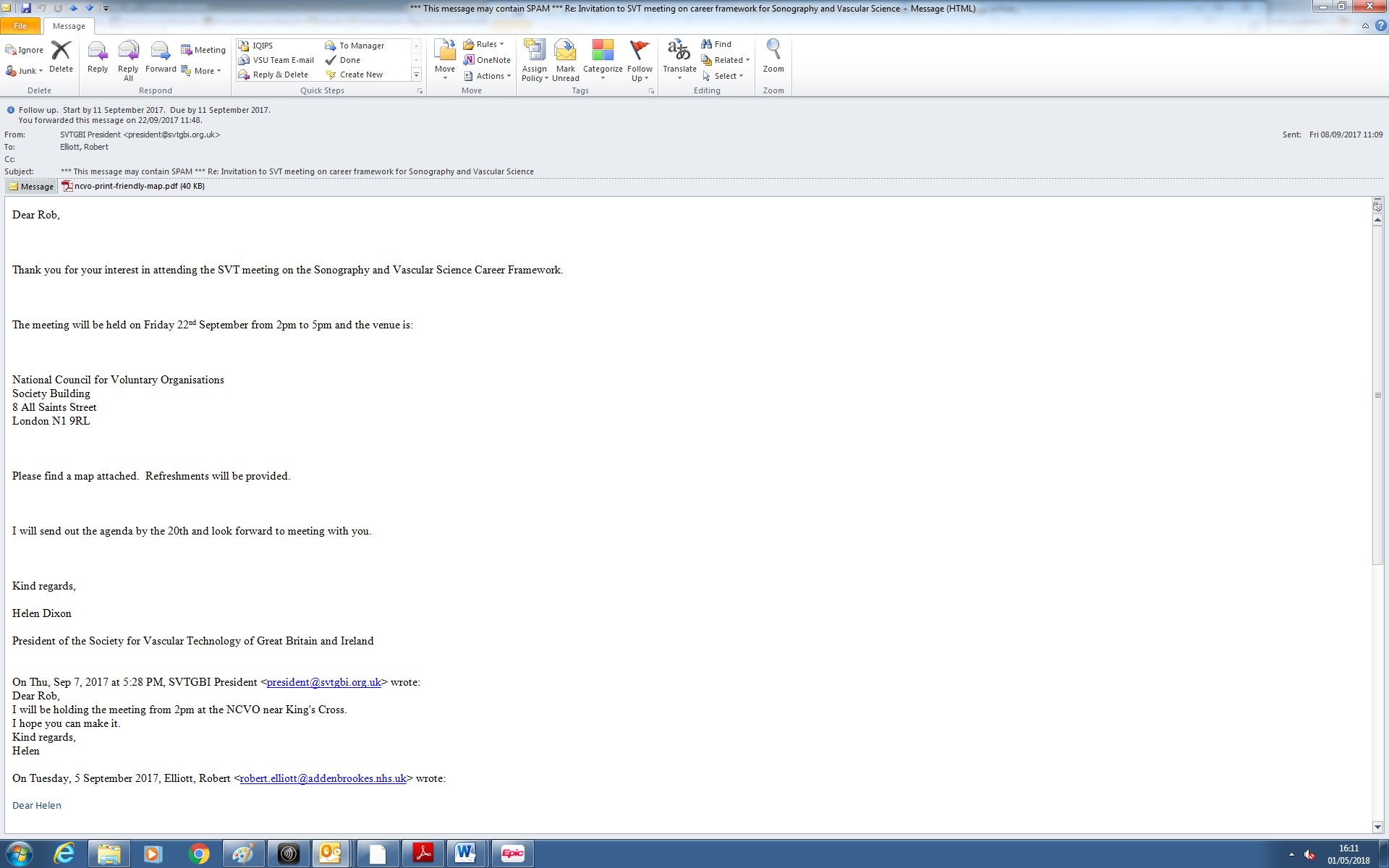Open the Junk dropdown menu
This screenshot has width=1389, height=868.
pos(25,71)
